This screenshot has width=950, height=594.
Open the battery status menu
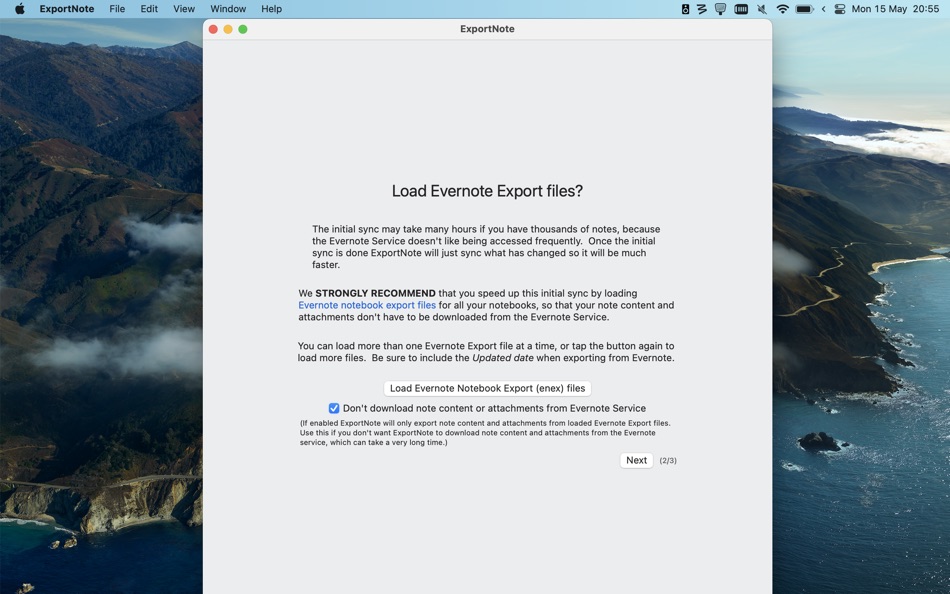point(804,9)
